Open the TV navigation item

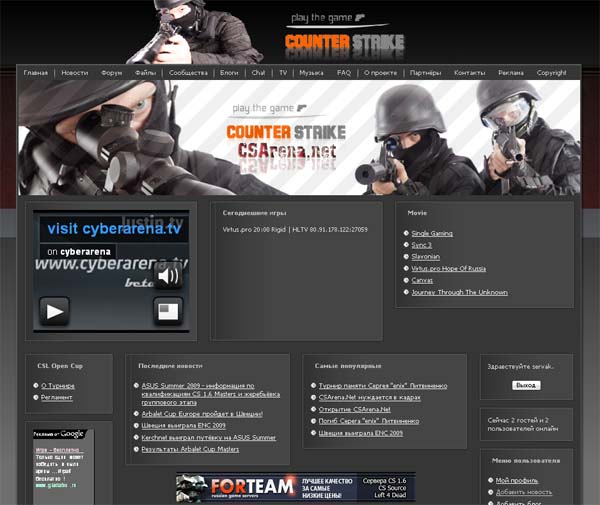click(x=283, y=73)
